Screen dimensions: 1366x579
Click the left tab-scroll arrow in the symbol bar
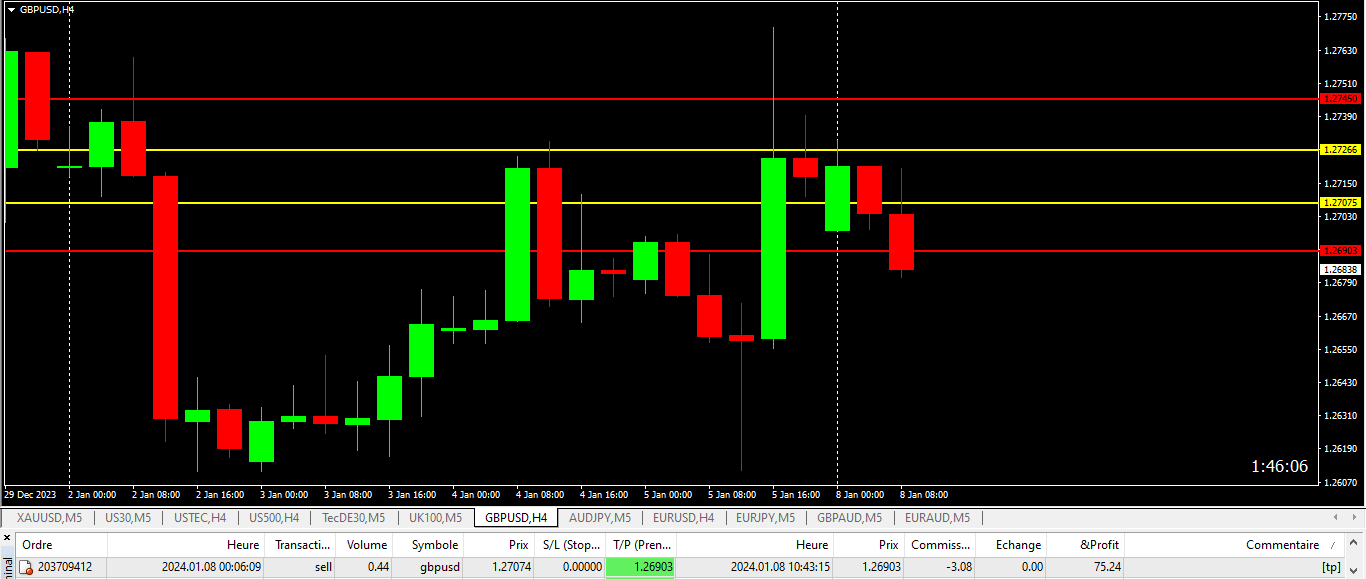point(1333,518)
